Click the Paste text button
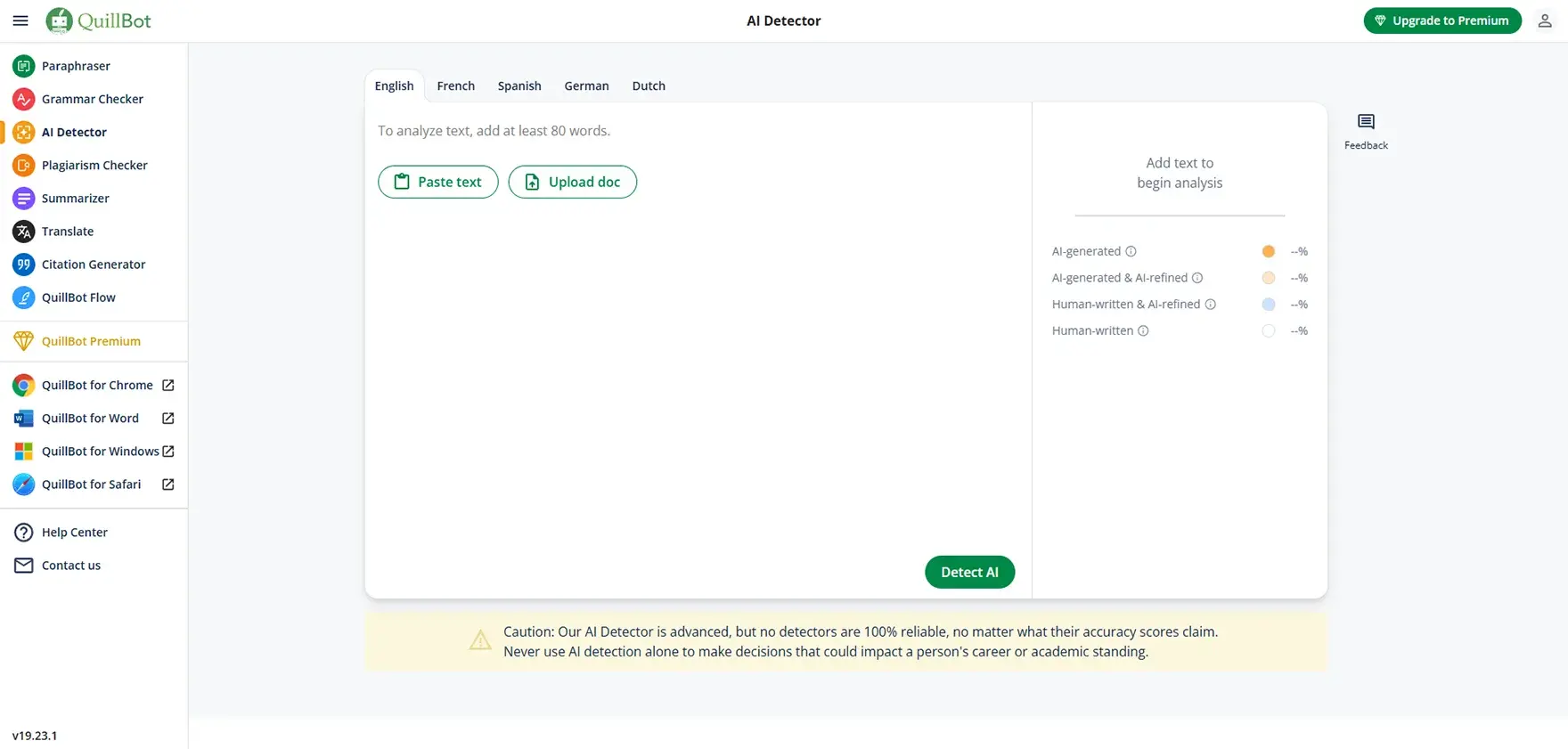This screenshot has height=749, width=1568. 438,182
